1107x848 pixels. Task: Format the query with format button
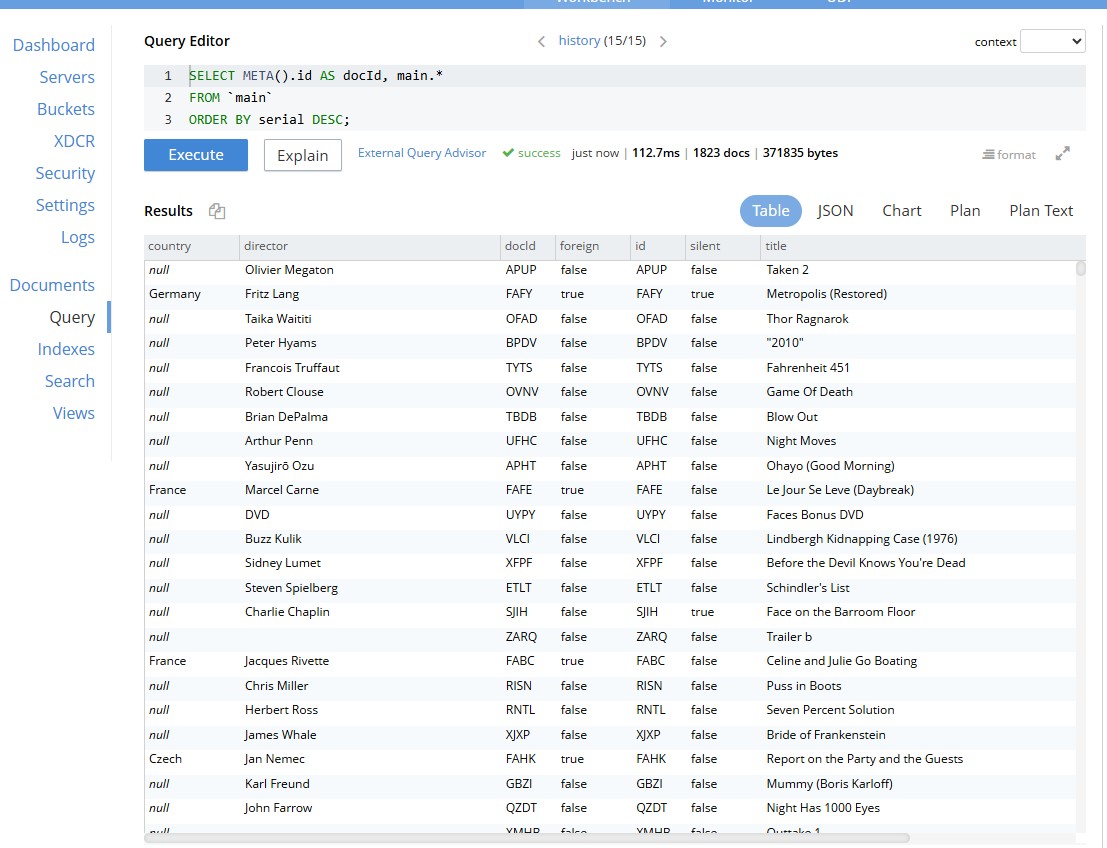tap(1009, 155)
